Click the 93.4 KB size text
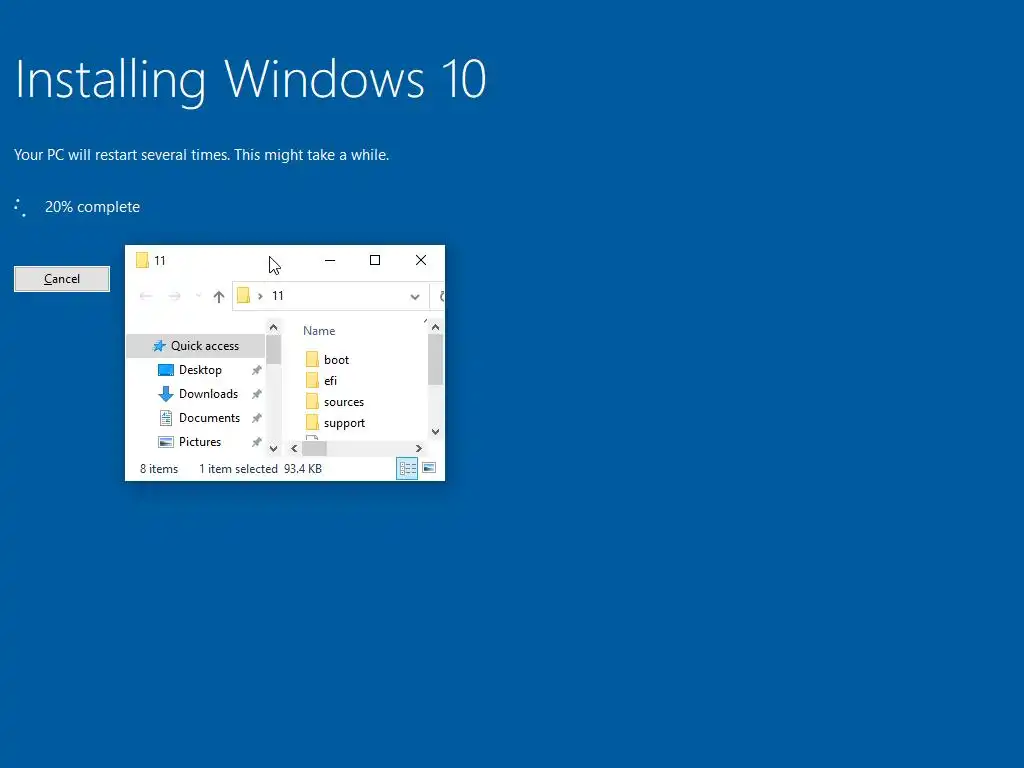The width and height of the screenshot is (1024, 768). coord(303,469)
